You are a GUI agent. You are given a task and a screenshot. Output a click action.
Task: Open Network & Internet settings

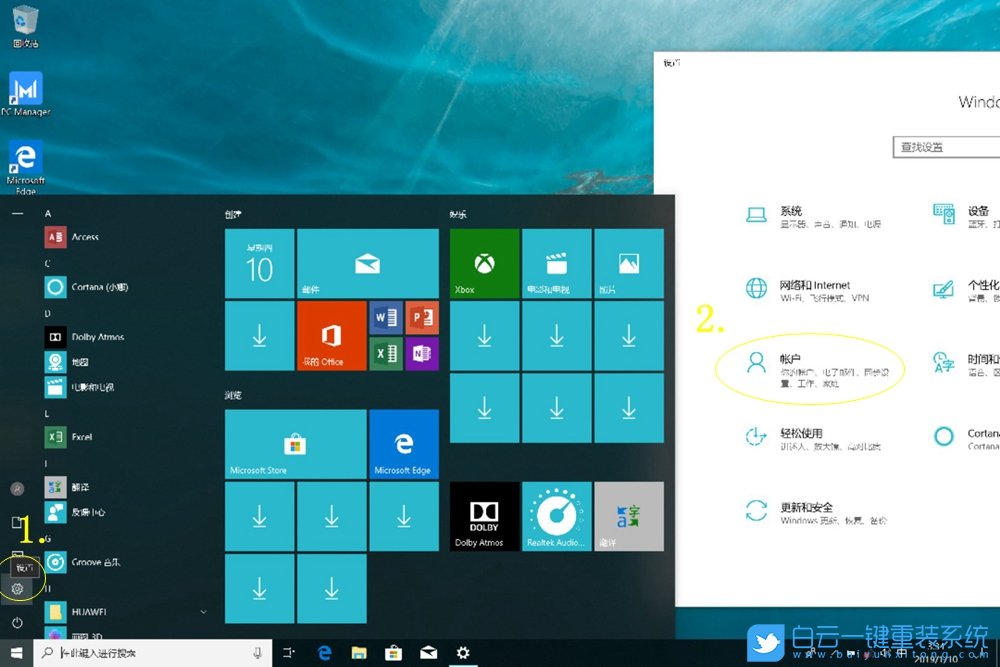tap(810, 290)
